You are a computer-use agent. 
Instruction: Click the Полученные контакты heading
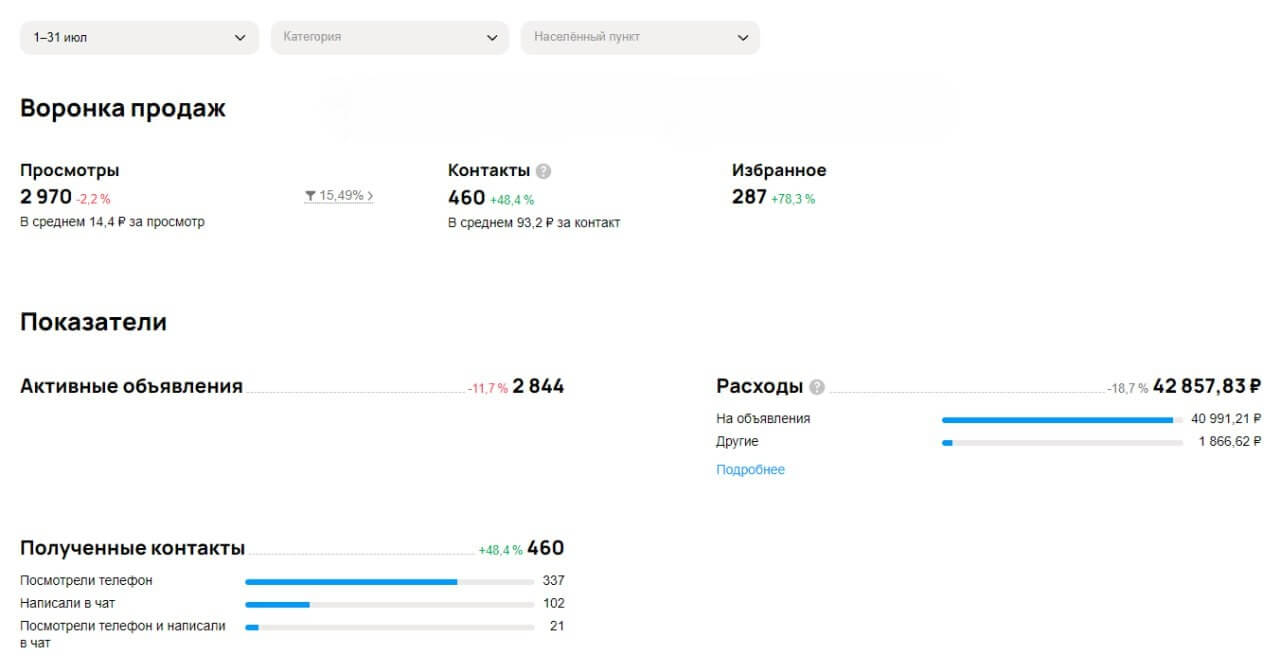[133, 548]
